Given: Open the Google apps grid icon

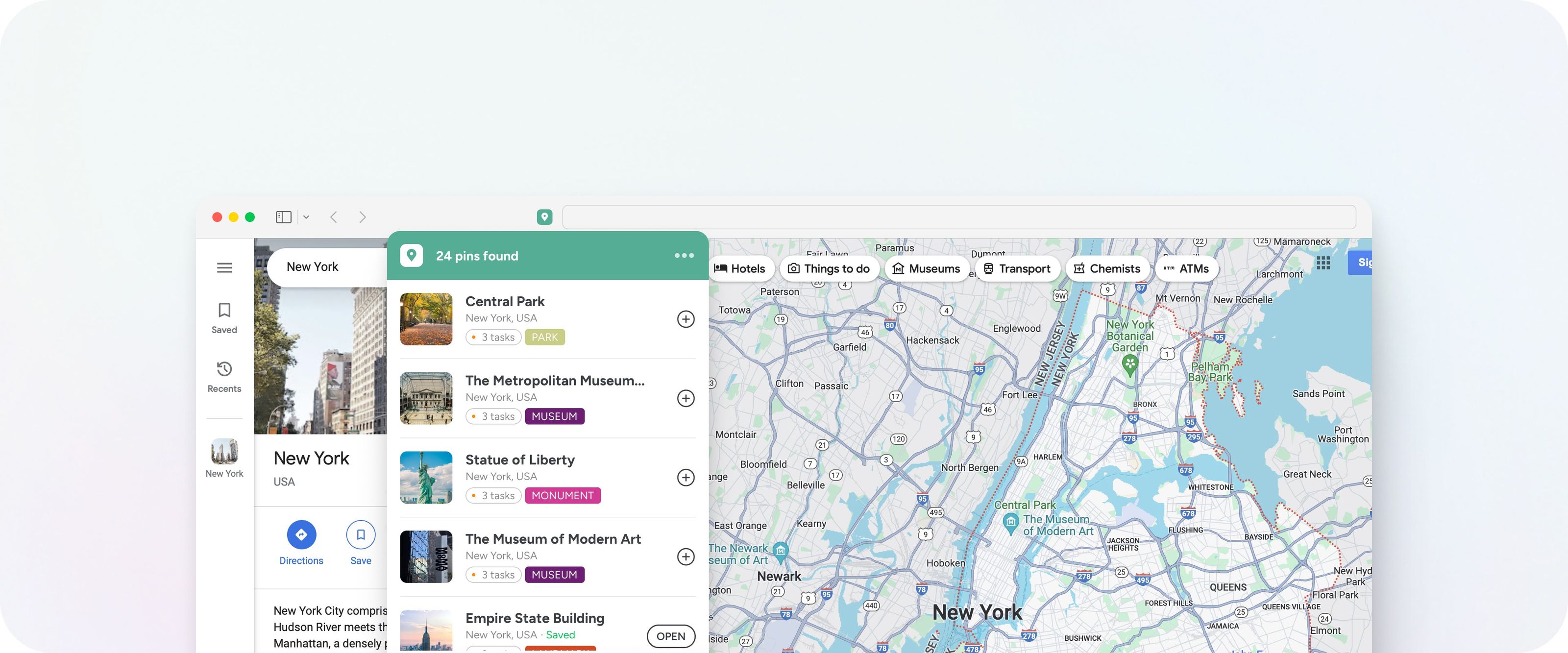Looking at the screenshot, I should click(1323, 263).
